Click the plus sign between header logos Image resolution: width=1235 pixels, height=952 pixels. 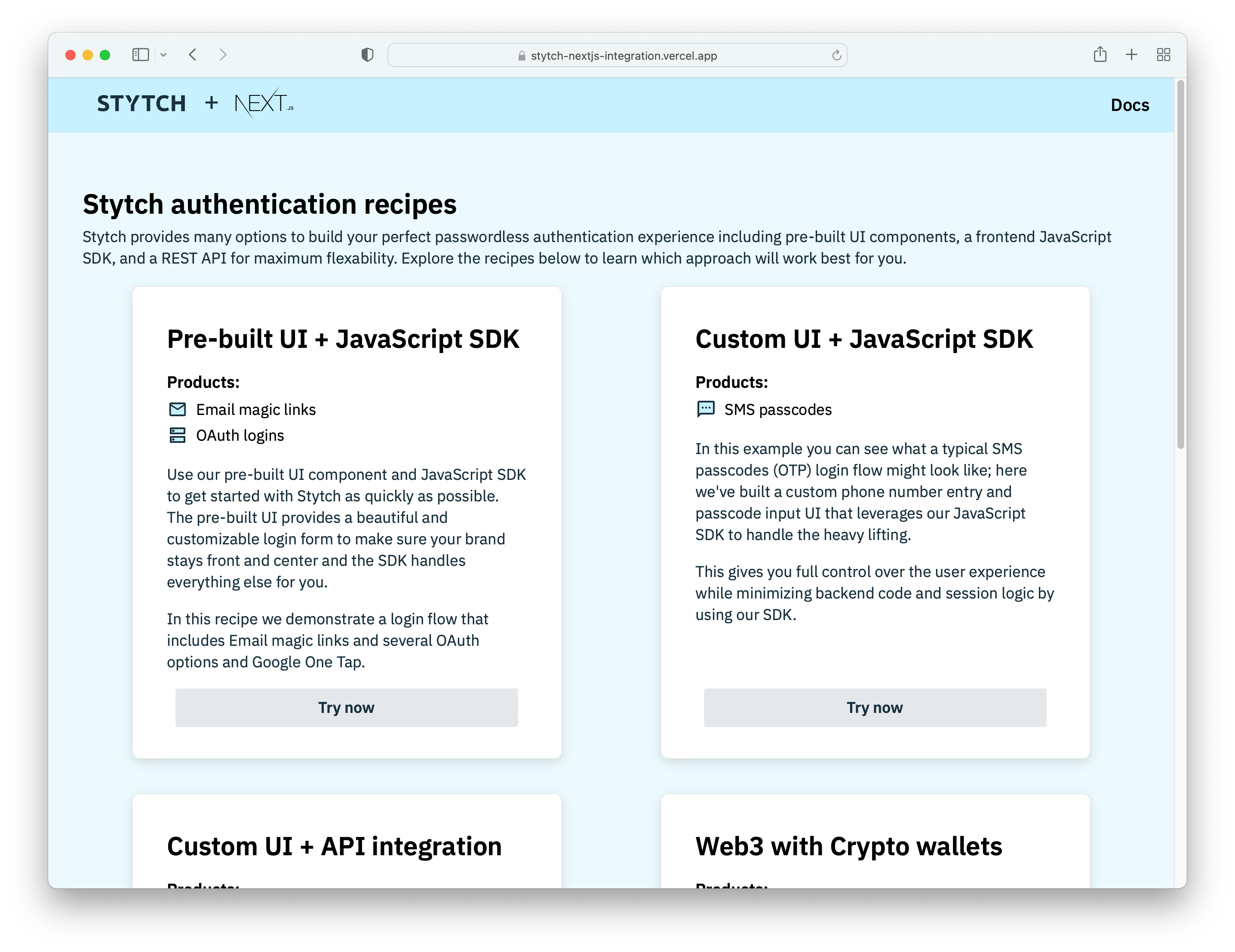(x=211, y=103)
